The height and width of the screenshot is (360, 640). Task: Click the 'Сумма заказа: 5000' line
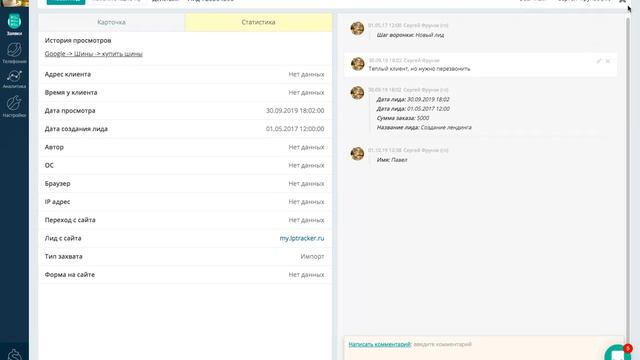402,118
